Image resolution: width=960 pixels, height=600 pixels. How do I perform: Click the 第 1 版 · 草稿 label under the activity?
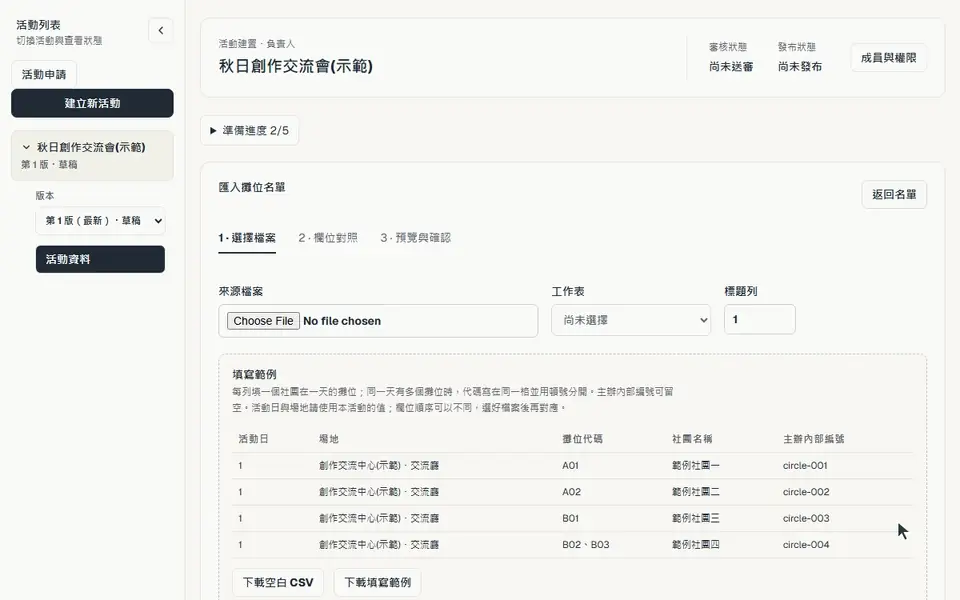[x=49, y=164]
